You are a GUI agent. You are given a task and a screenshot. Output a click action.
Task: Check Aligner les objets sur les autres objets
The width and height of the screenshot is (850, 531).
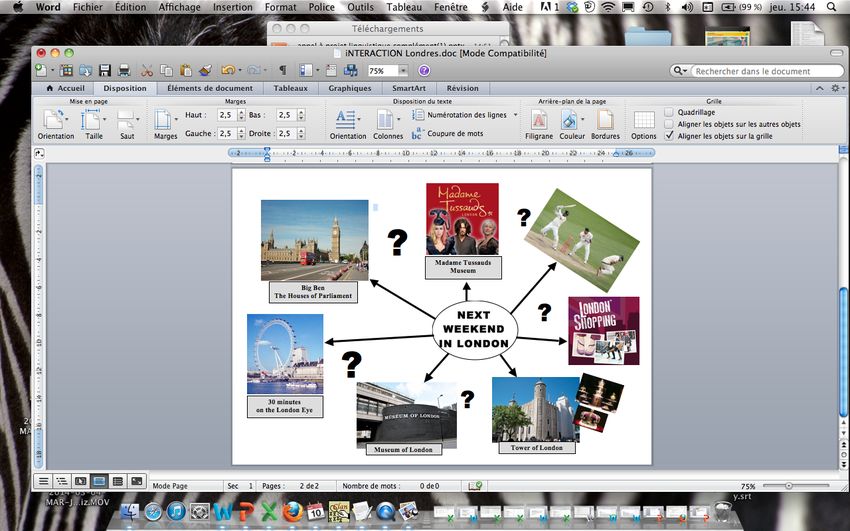point(669,124)
